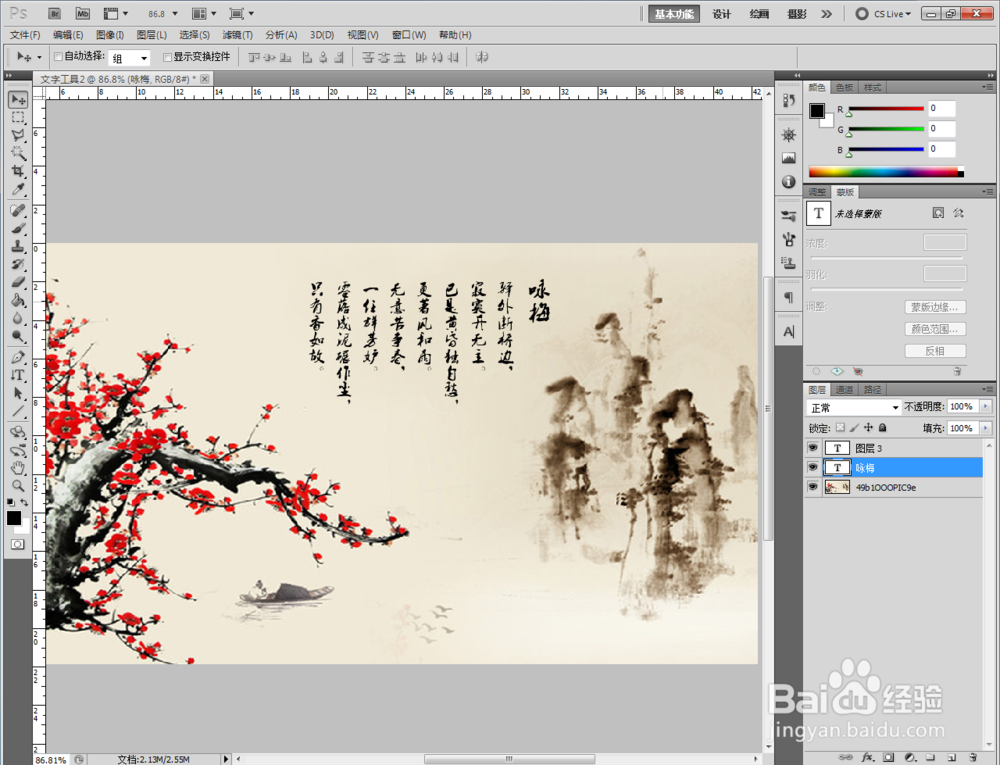Image resolution: width=1000 pixels, height=765 pixels.
Task: Select the Move tool in the toolbox
Action: (18, 99)
